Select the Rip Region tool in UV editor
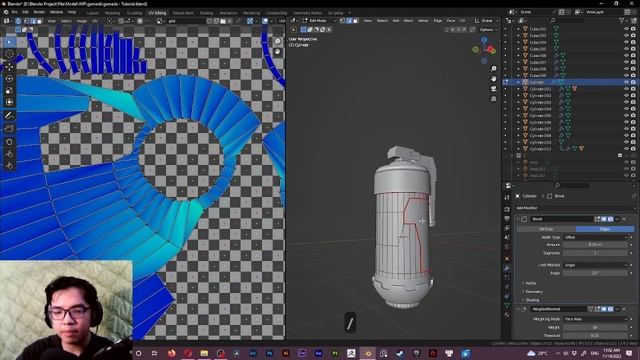This screenshot has width=640, height=360. pyautogui.click(x=9, y=129)
